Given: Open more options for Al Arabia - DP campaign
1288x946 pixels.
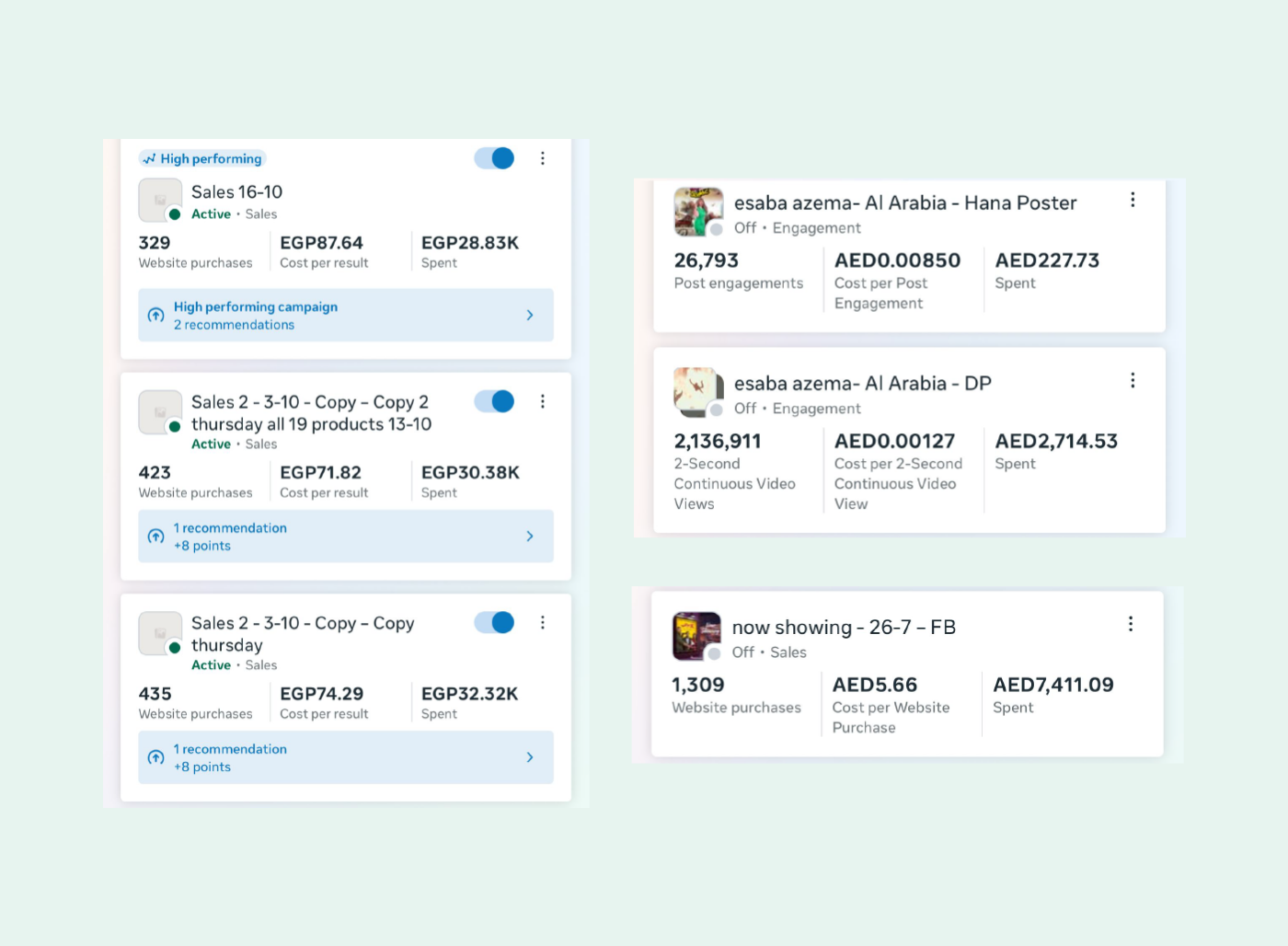Looking at the screenshot, I should click(1133, 380).
